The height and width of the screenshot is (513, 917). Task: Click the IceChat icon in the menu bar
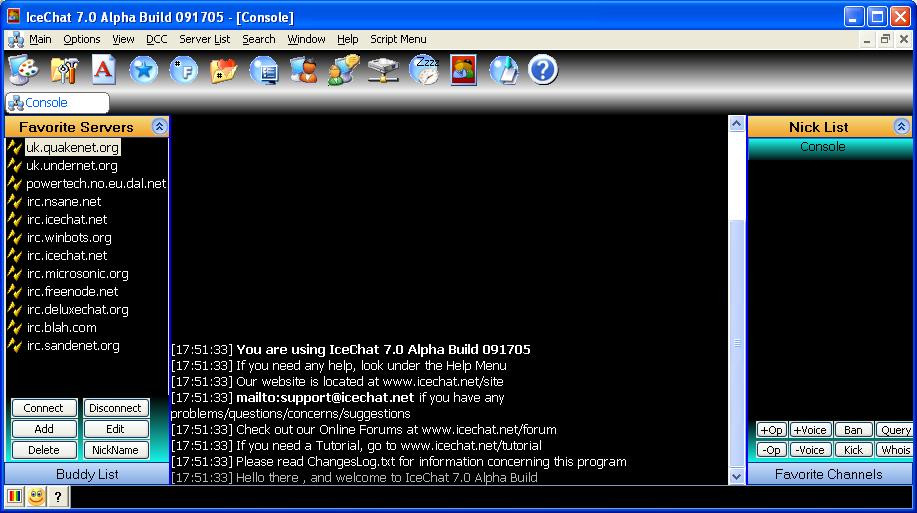(x=16, y=39)
